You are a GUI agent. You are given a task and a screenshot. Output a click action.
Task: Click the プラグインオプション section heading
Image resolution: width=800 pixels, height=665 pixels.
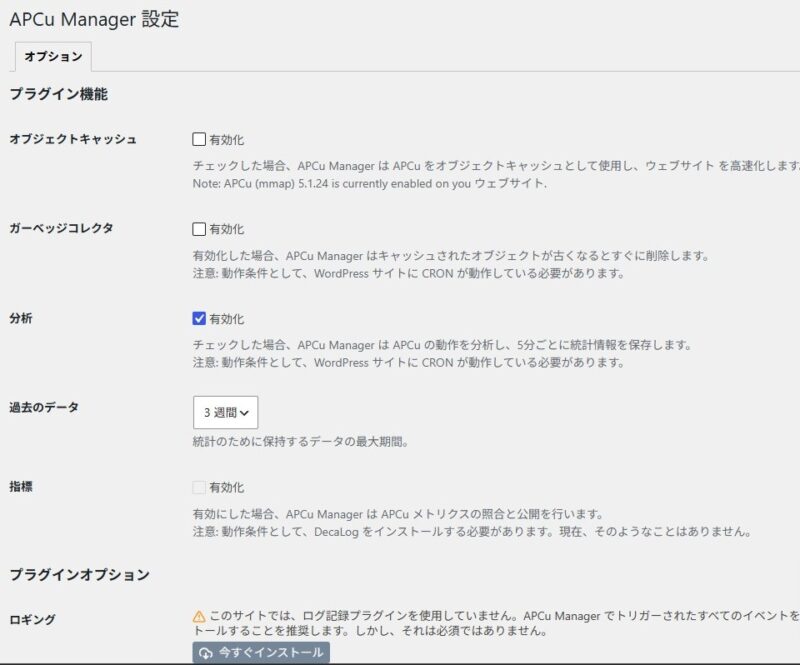(x=80, y=575)
